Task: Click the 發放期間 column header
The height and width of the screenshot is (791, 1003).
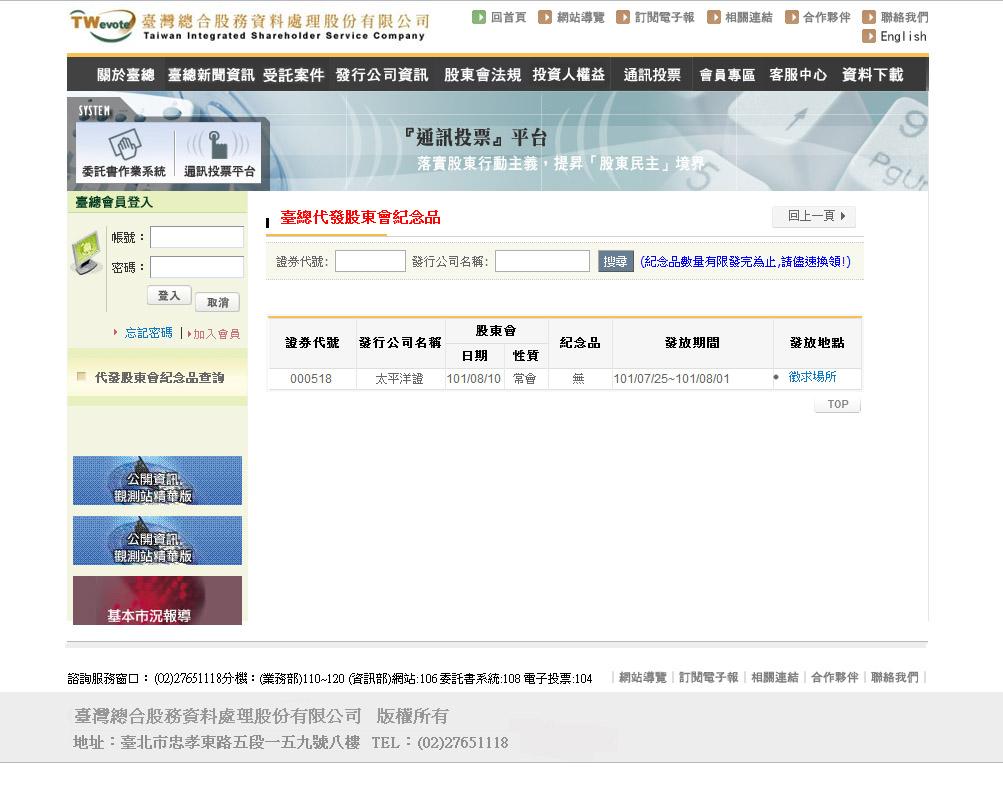Action: (692, 343)
